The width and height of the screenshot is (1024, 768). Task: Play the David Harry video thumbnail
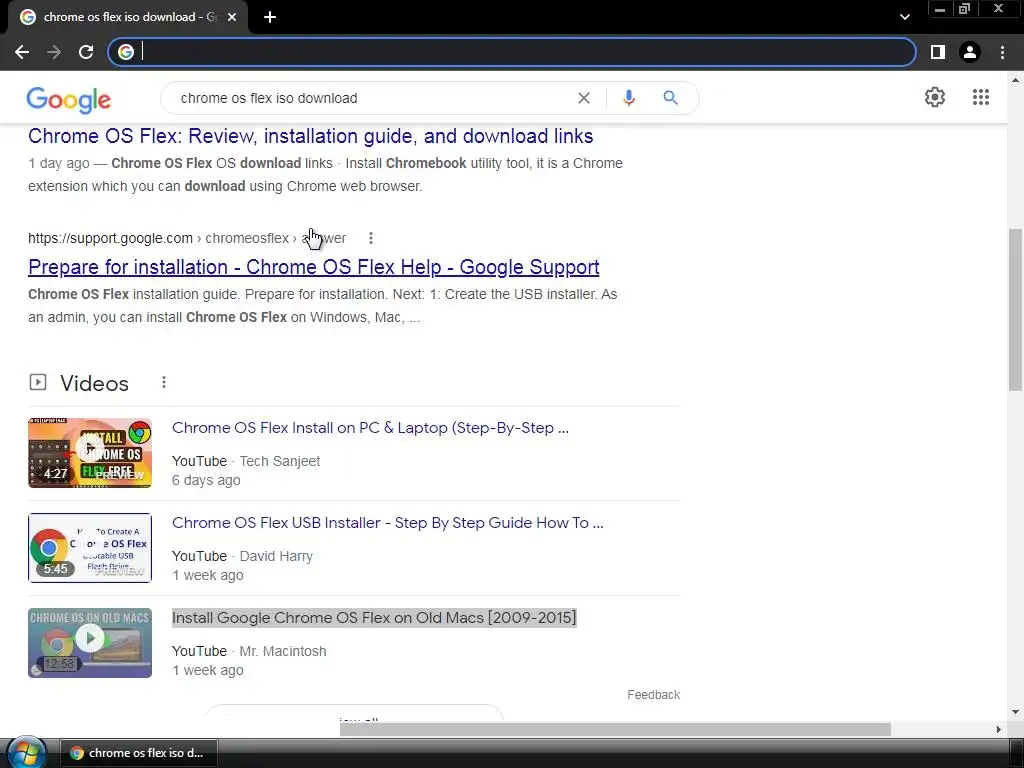90,548
